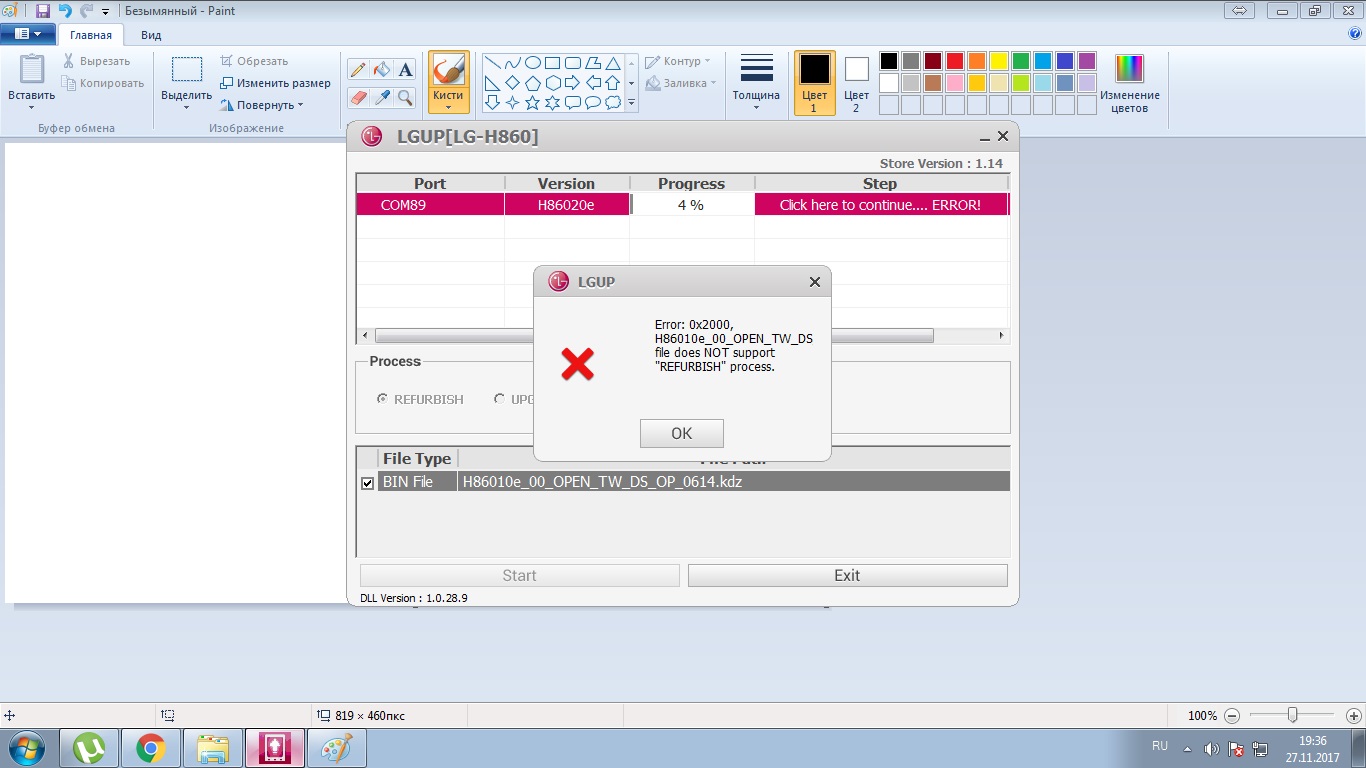Viewport: 1366px width, 768px height.
Task: Click the Exit button in LGUP
Action: (847, 575)
